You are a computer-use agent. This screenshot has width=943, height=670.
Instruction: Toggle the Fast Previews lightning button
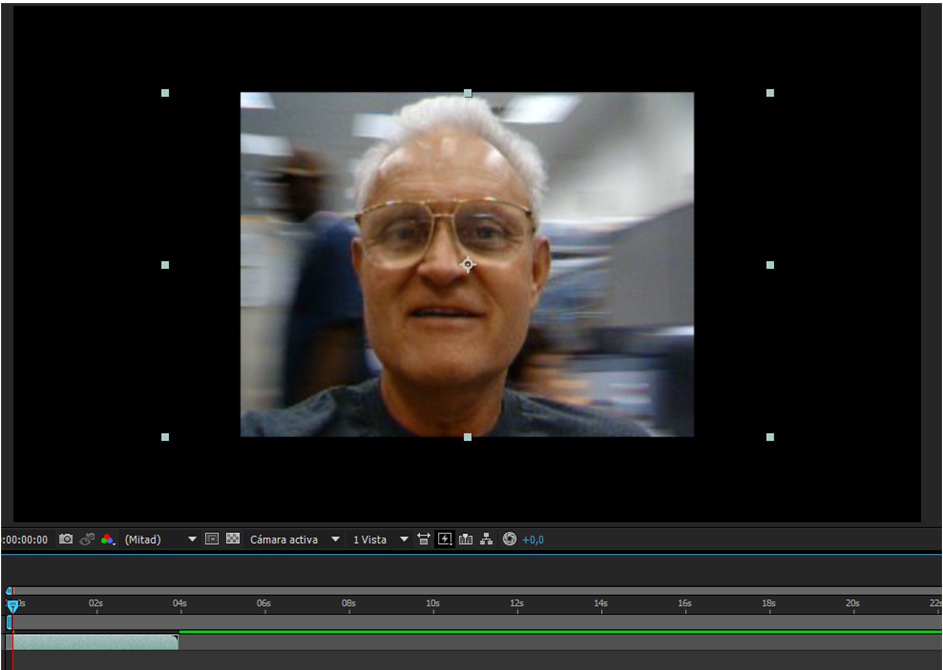tap(445, 539)
